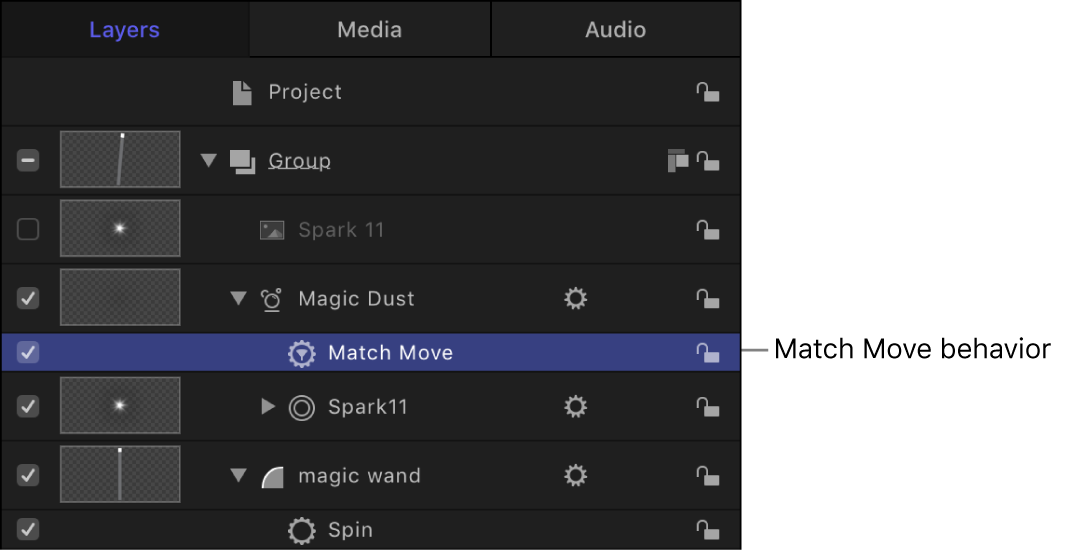Click the Group isolate icon next to lock
The width and height of the screenshot is (1067, 551).
(678, 161)
